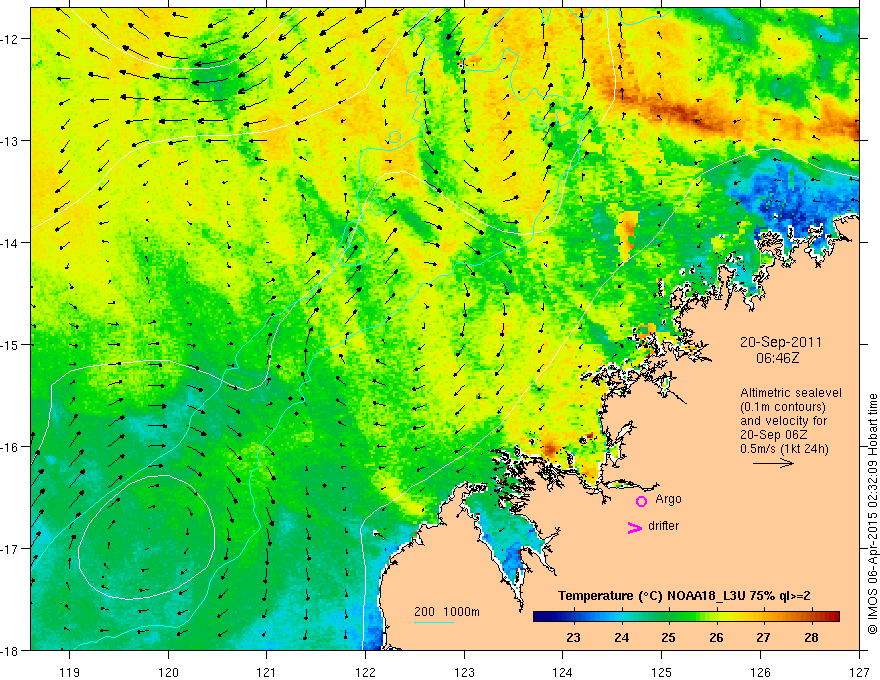Click the '20-Sep-2011' date label
Viewport: 880px width, 680px height.
coord(781,342)
